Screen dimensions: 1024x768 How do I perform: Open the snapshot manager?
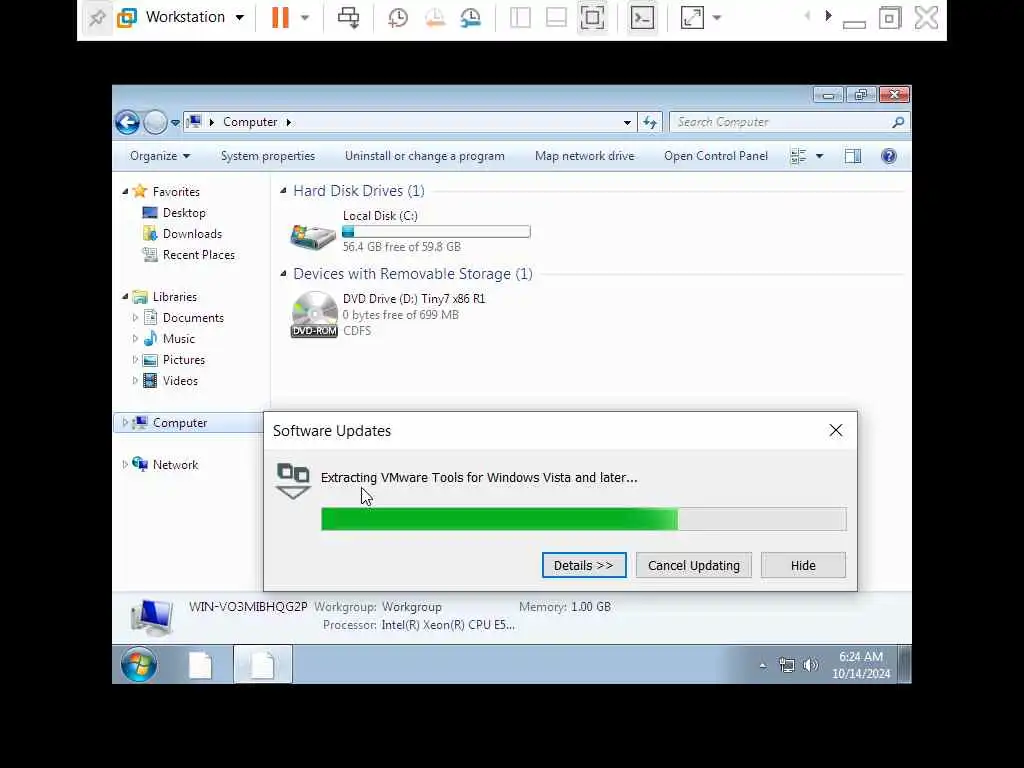470,18
